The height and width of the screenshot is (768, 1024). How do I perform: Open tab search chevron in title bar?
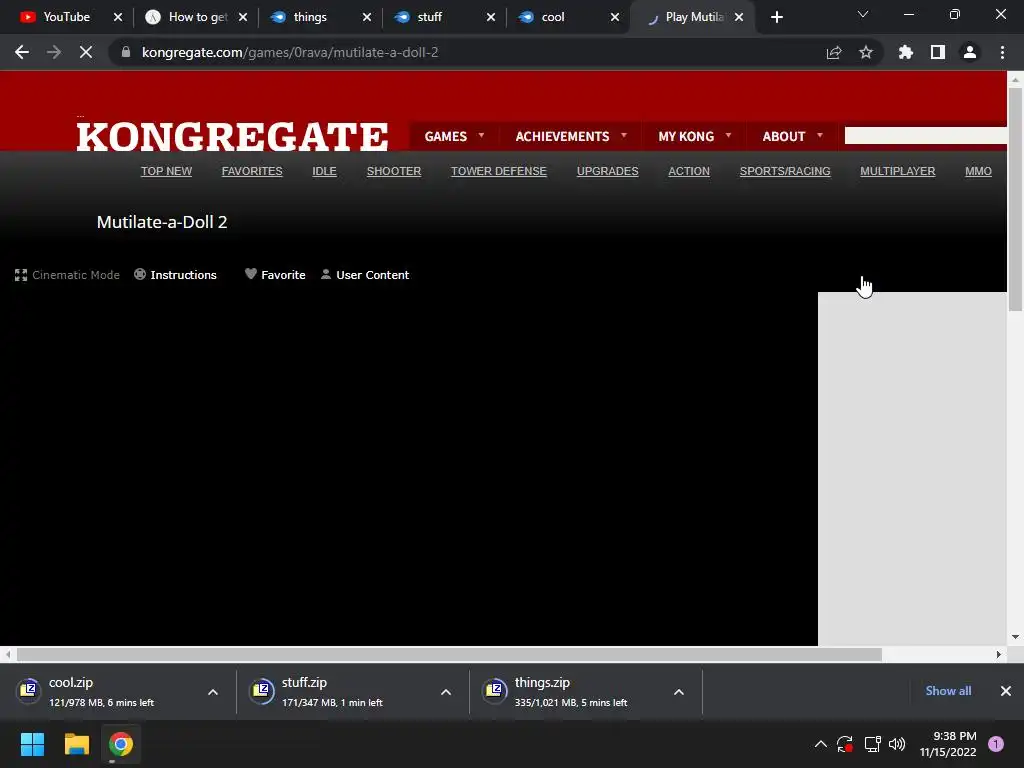863,14
